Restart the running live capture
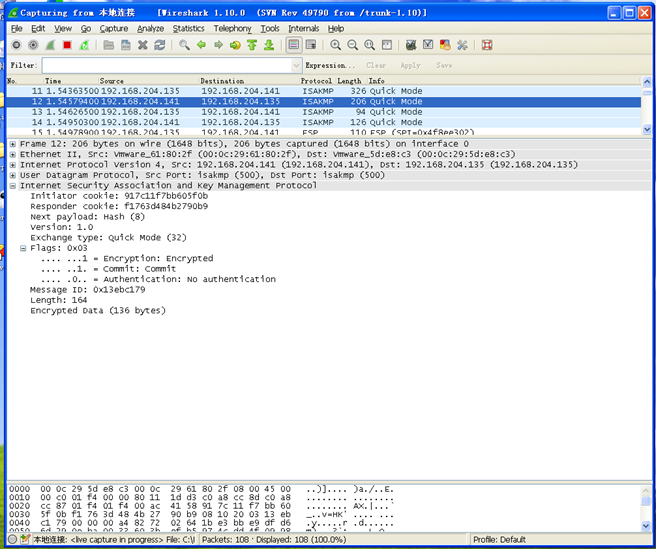 tap(84, 45)
